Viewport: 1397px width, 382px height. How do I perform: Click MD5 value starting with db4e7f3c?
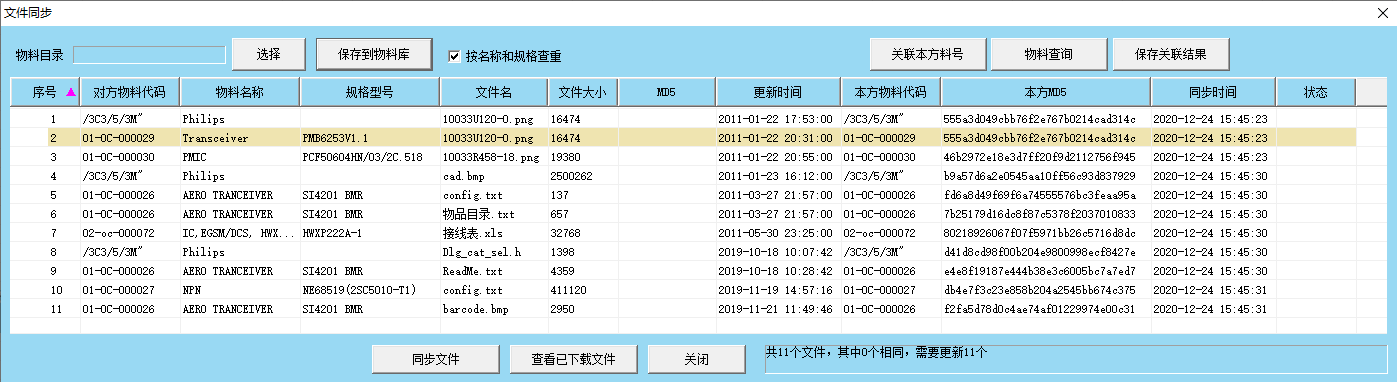(1039, 290)
